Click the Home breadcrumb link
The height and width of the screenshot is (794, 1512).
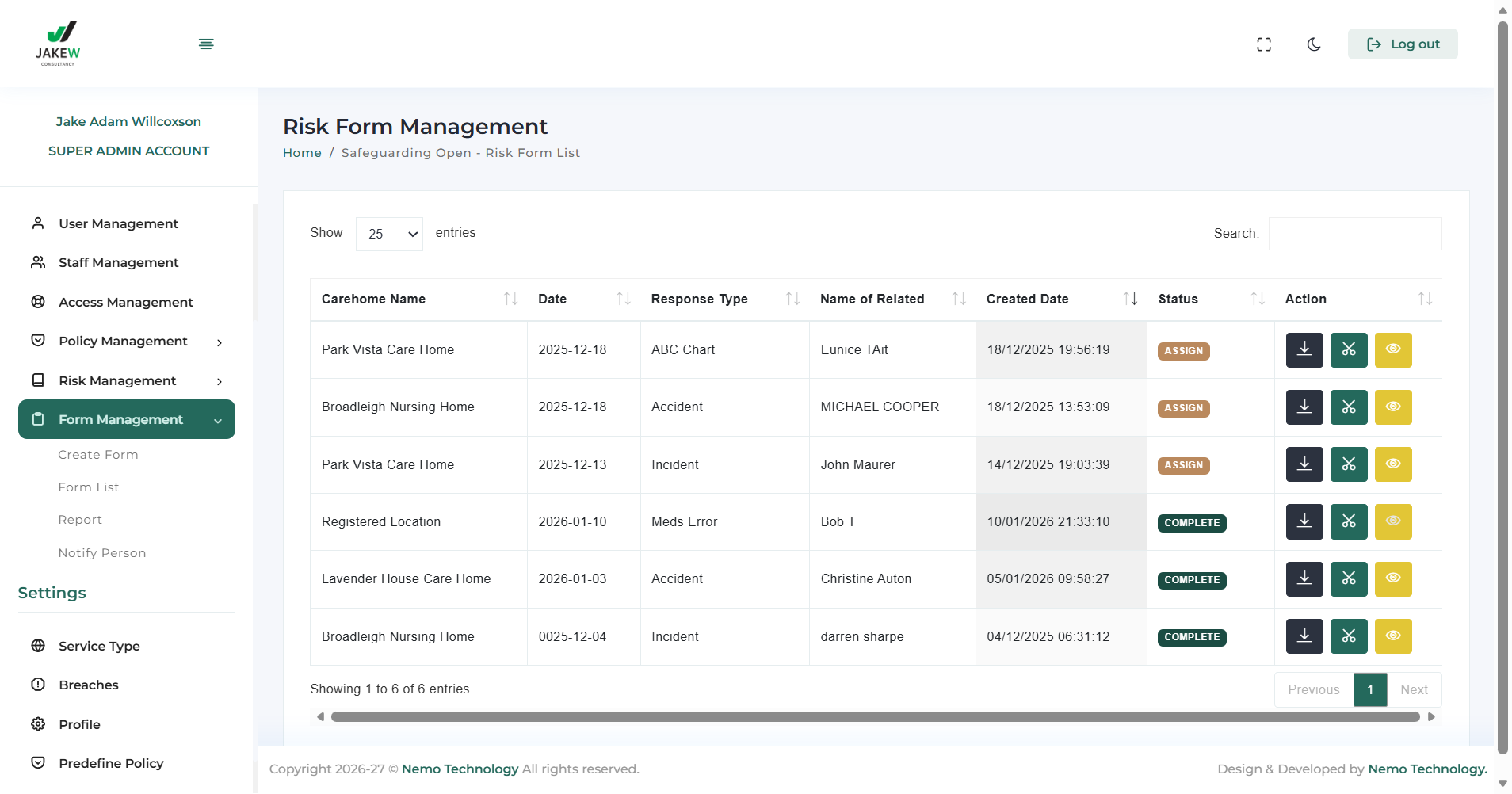[x=302, y=153]
